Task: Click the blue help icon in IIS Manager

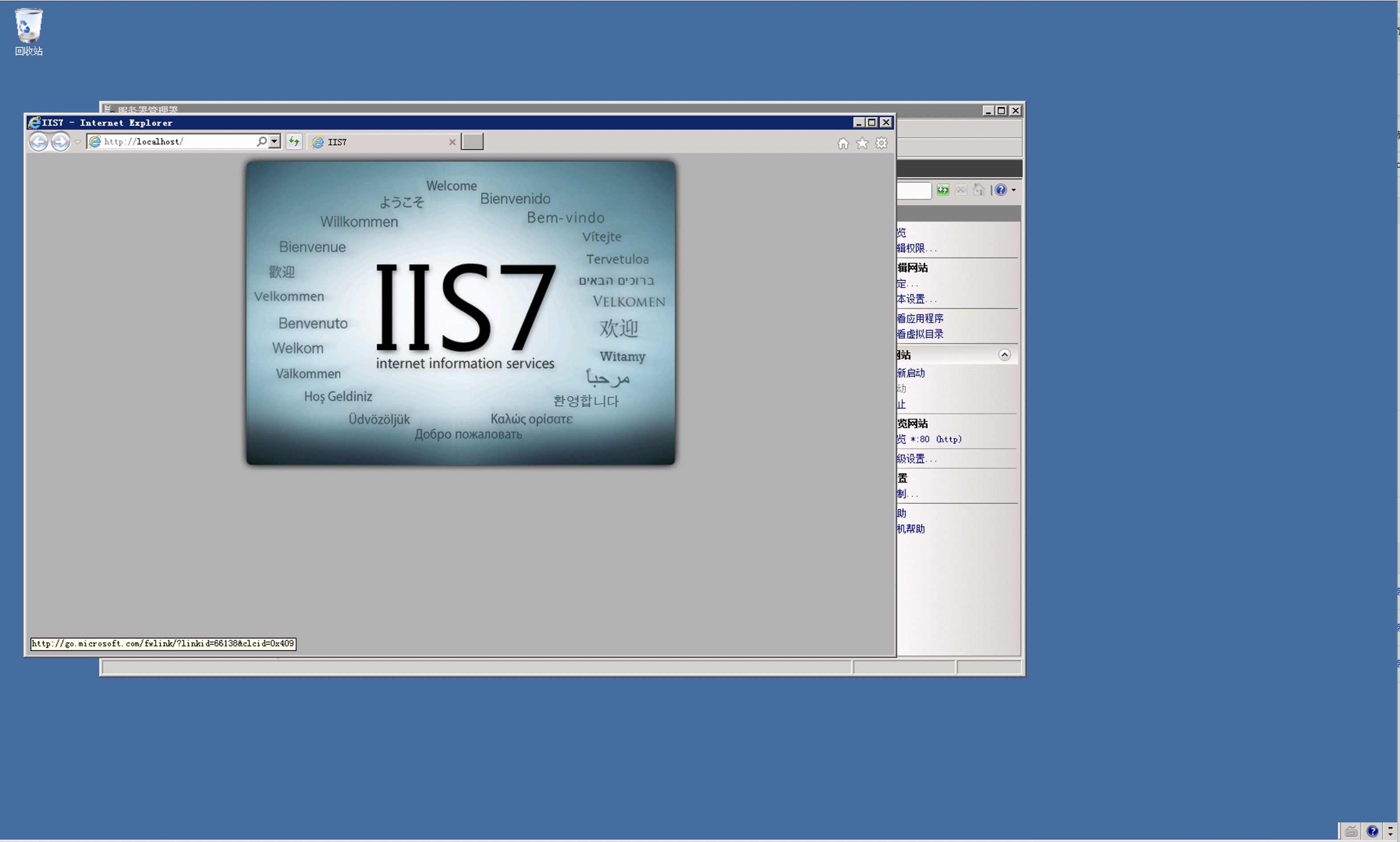Action: pyautogui.click(x=1000, y=190)
